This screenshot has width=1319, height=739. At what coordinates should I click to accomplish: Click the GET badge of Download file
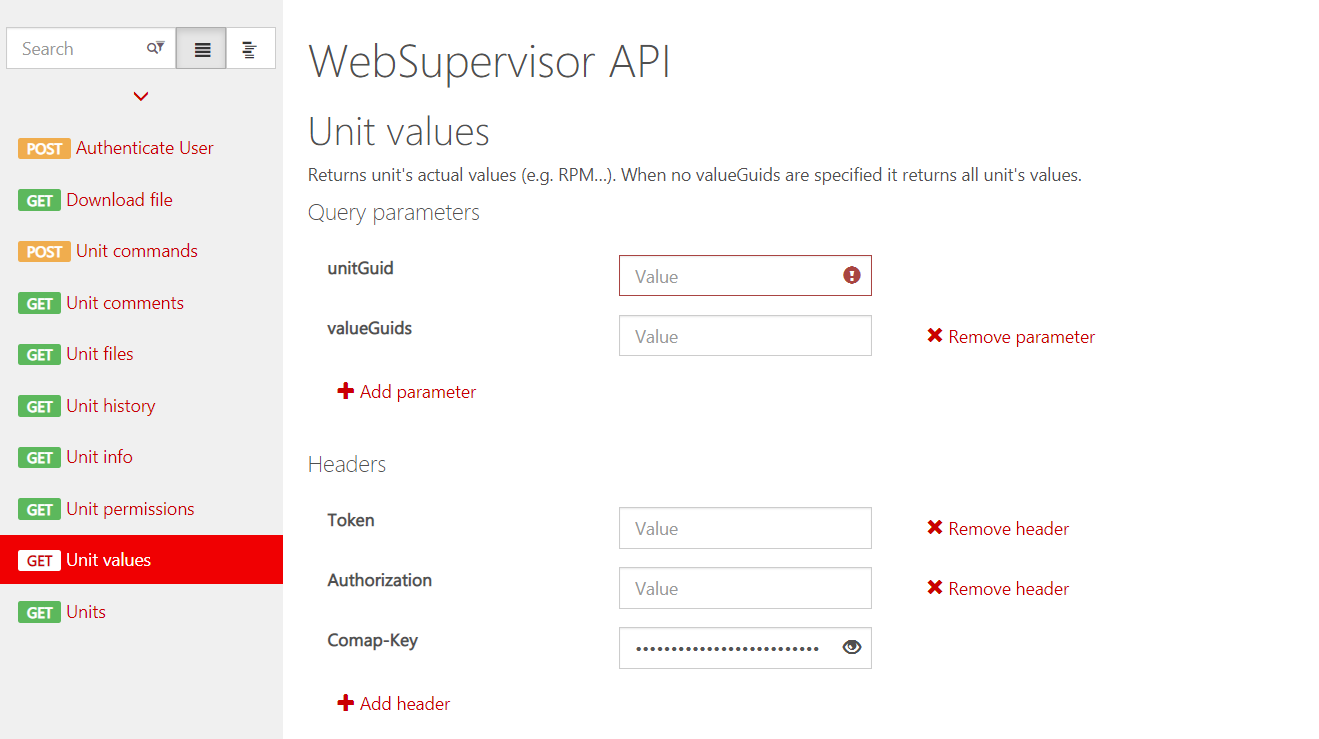pos(40,200)
